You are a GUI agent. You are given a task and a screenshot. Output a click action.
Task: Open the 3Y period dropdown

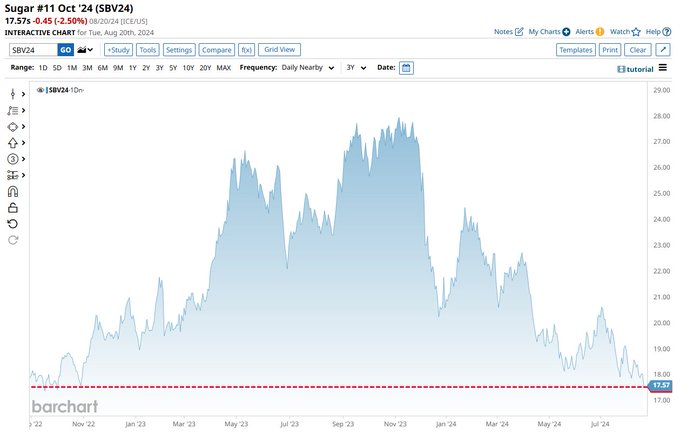[x=356, y=68]
